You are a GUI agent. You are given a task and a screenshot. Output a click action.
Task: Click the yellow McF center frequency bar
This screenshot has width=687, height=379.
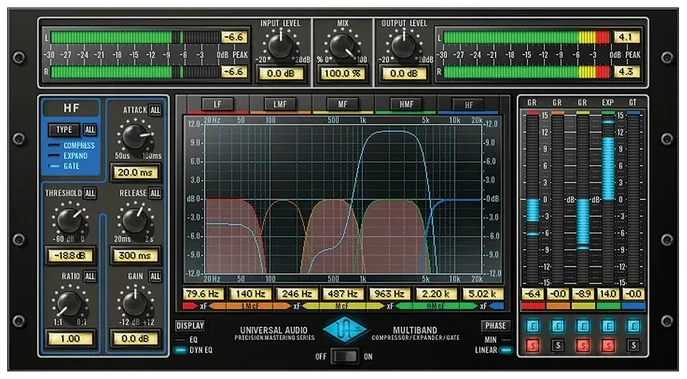(343, 306)
